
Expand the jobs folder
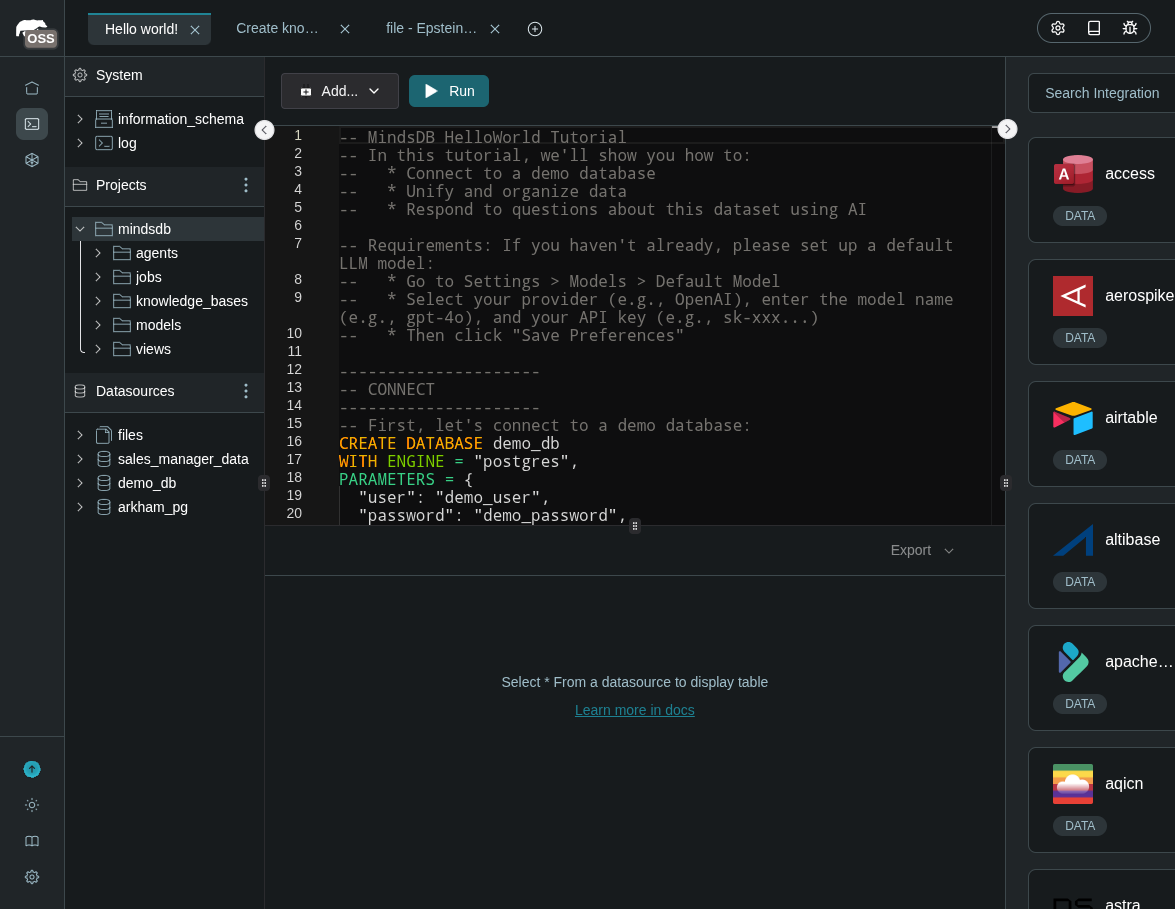pyautogui.click(x=97, y=277)
